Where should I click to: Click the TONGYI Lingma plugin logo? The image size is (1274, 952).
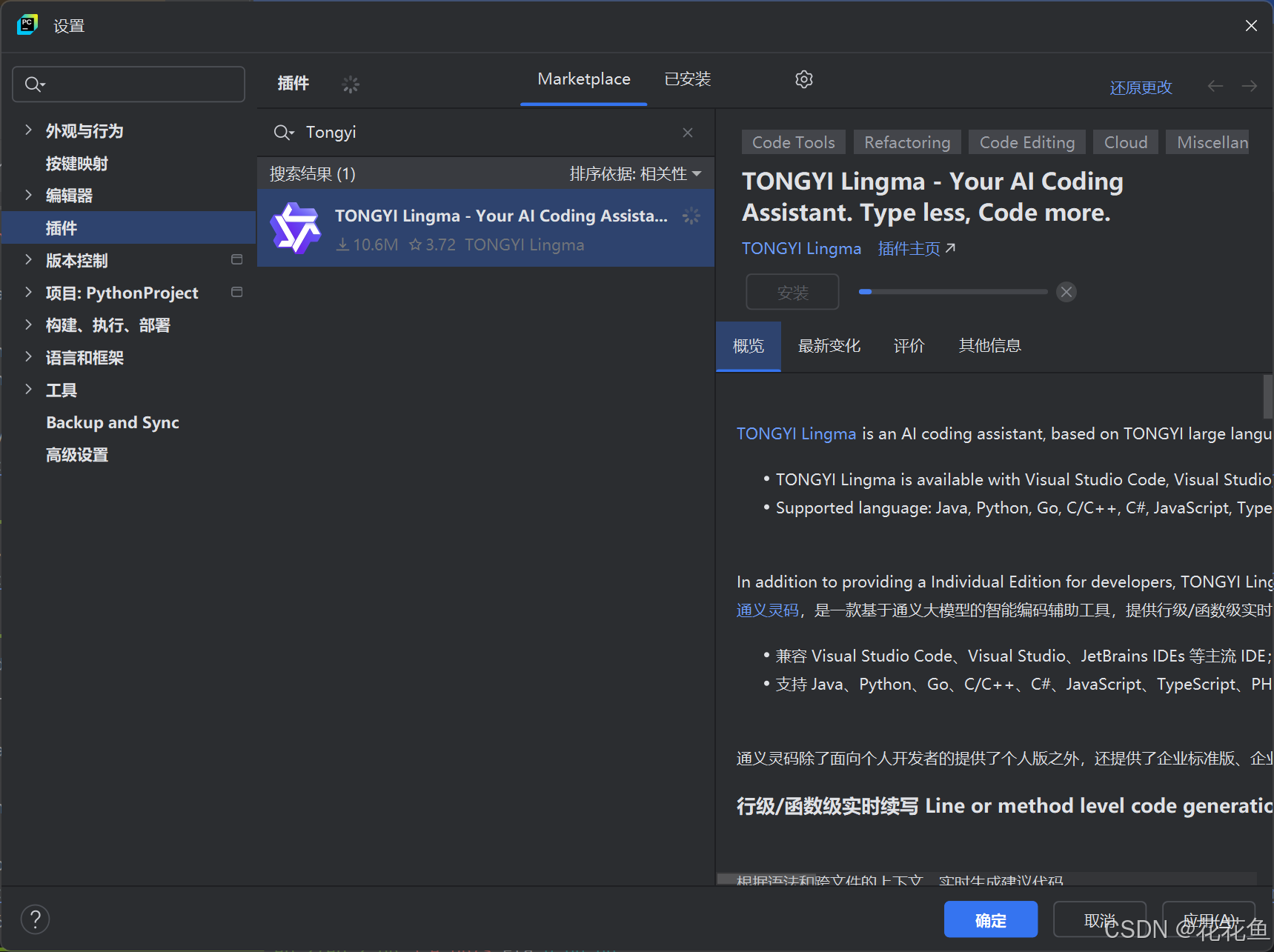[x=296, y=228]
